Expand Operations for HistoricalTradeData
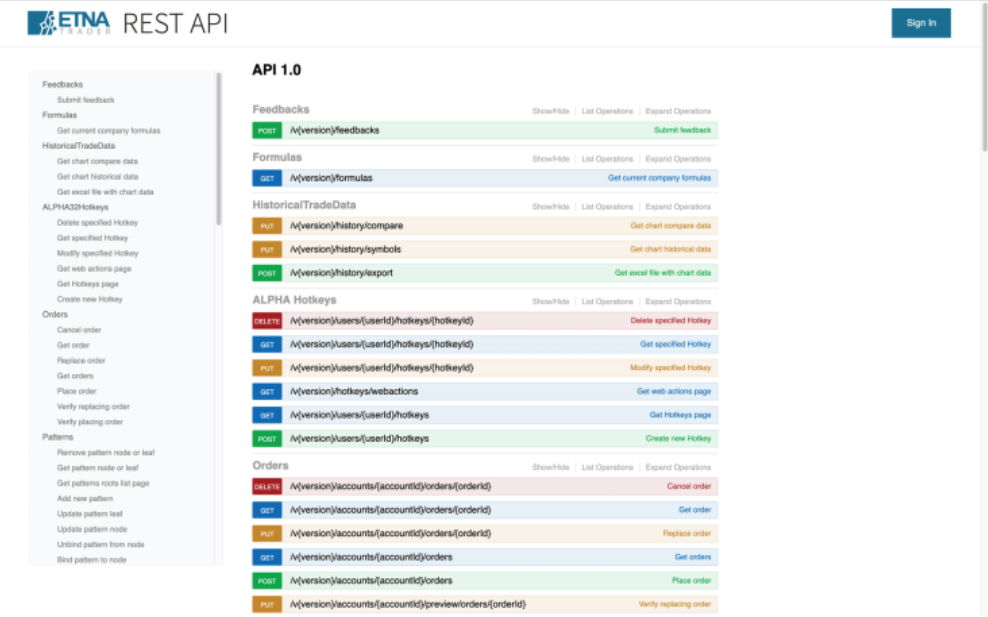 tap(679, 206)
